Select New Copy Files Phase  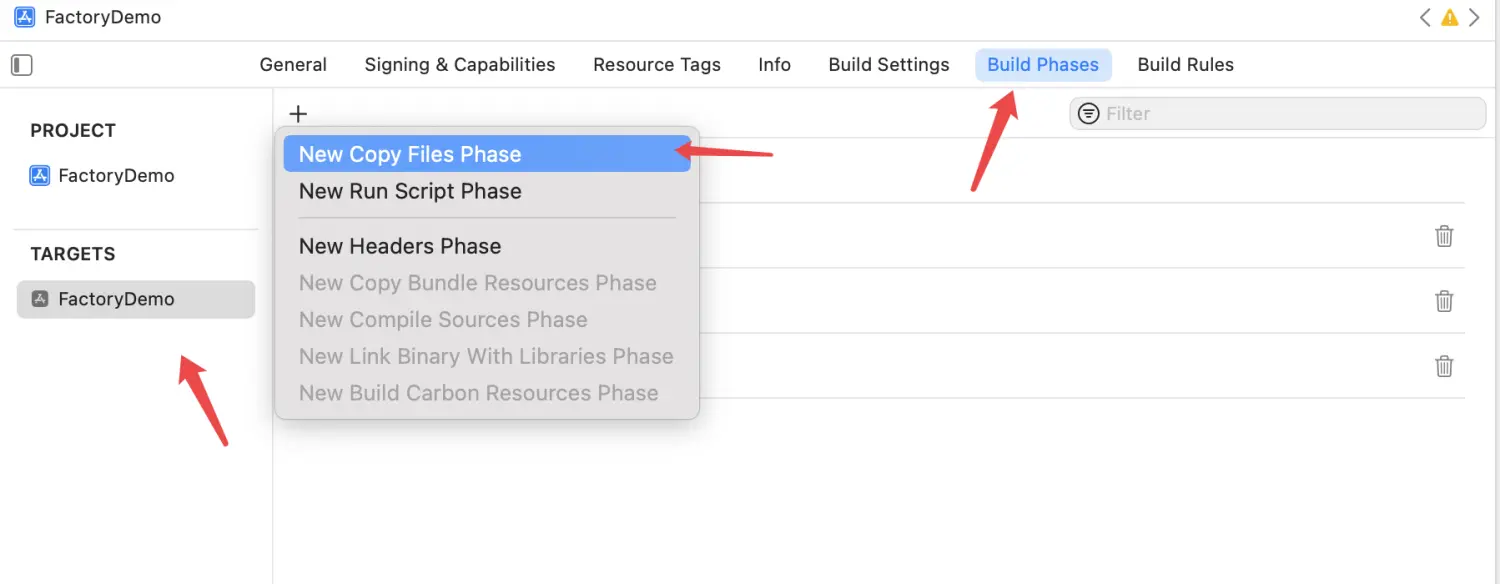tap(410, 154)
